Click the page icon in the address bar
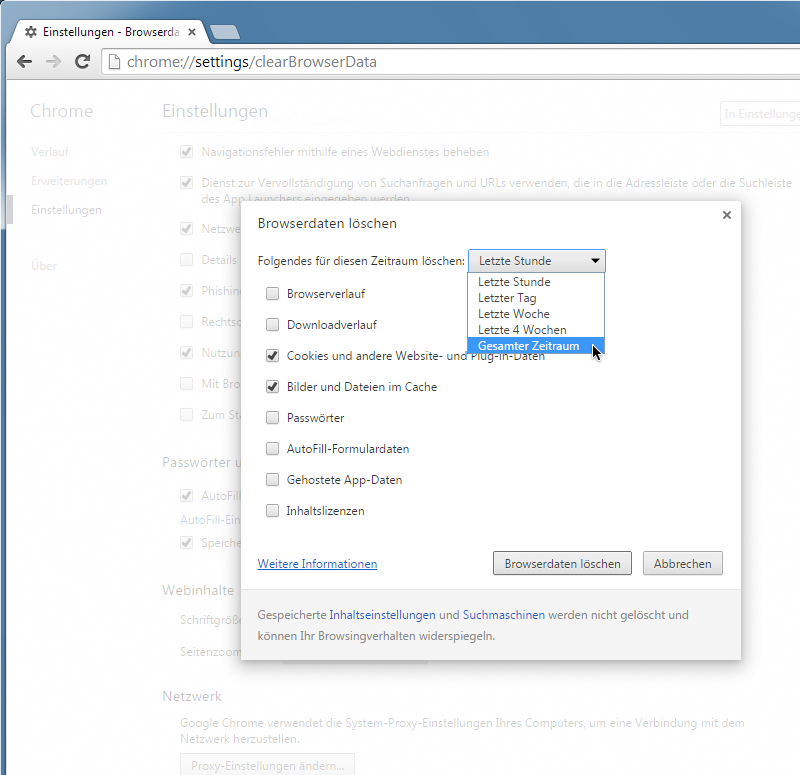800x775 pixels. (x=115, y=62)
